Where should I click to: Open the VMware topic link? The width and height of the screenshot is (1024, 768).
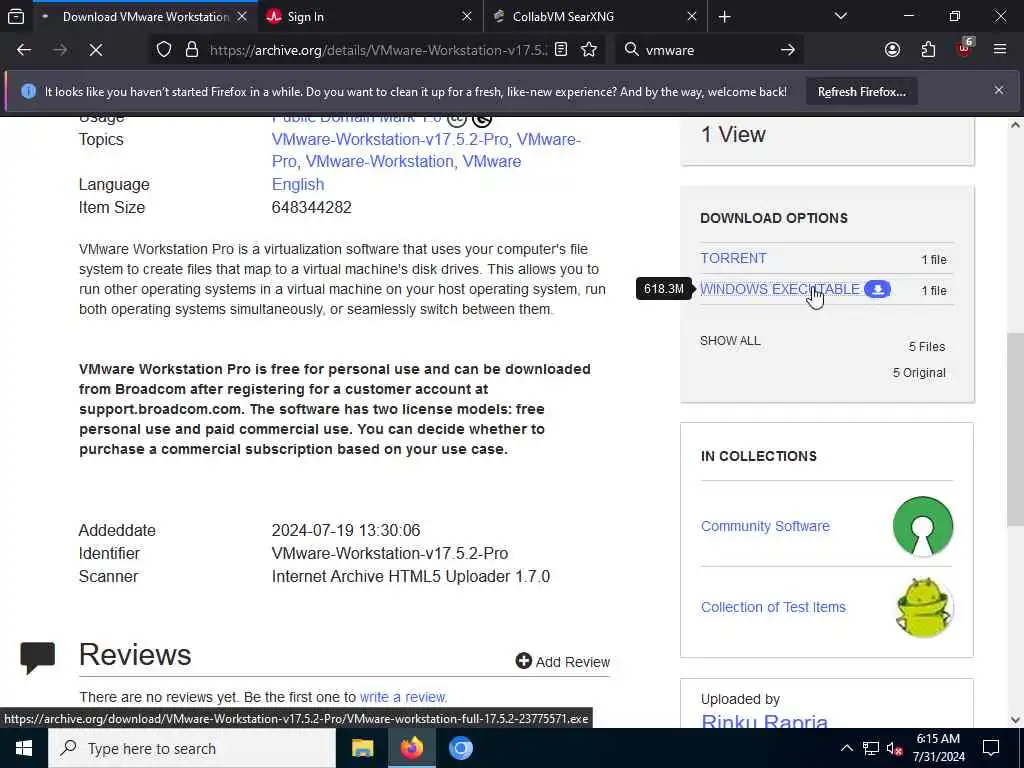[x=492, y=161]
